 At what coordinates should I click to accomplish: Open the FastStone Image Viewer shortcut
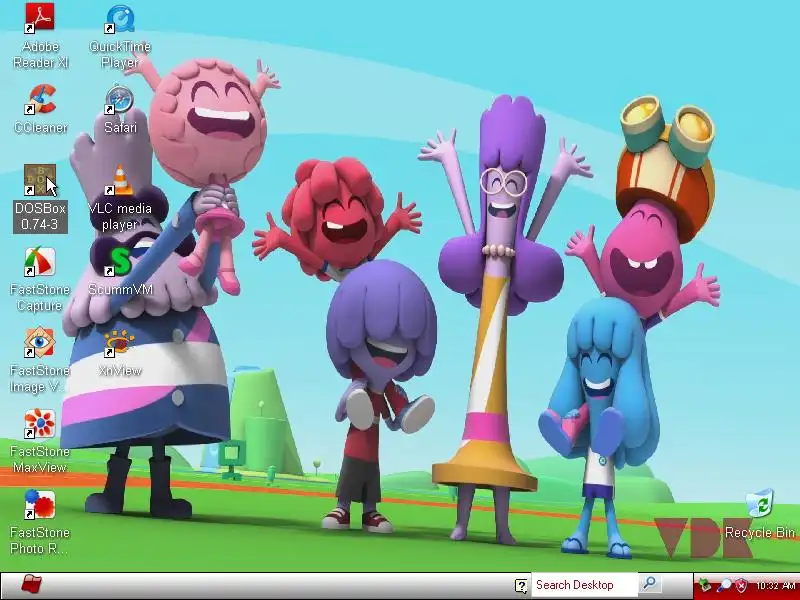[40, 360]
